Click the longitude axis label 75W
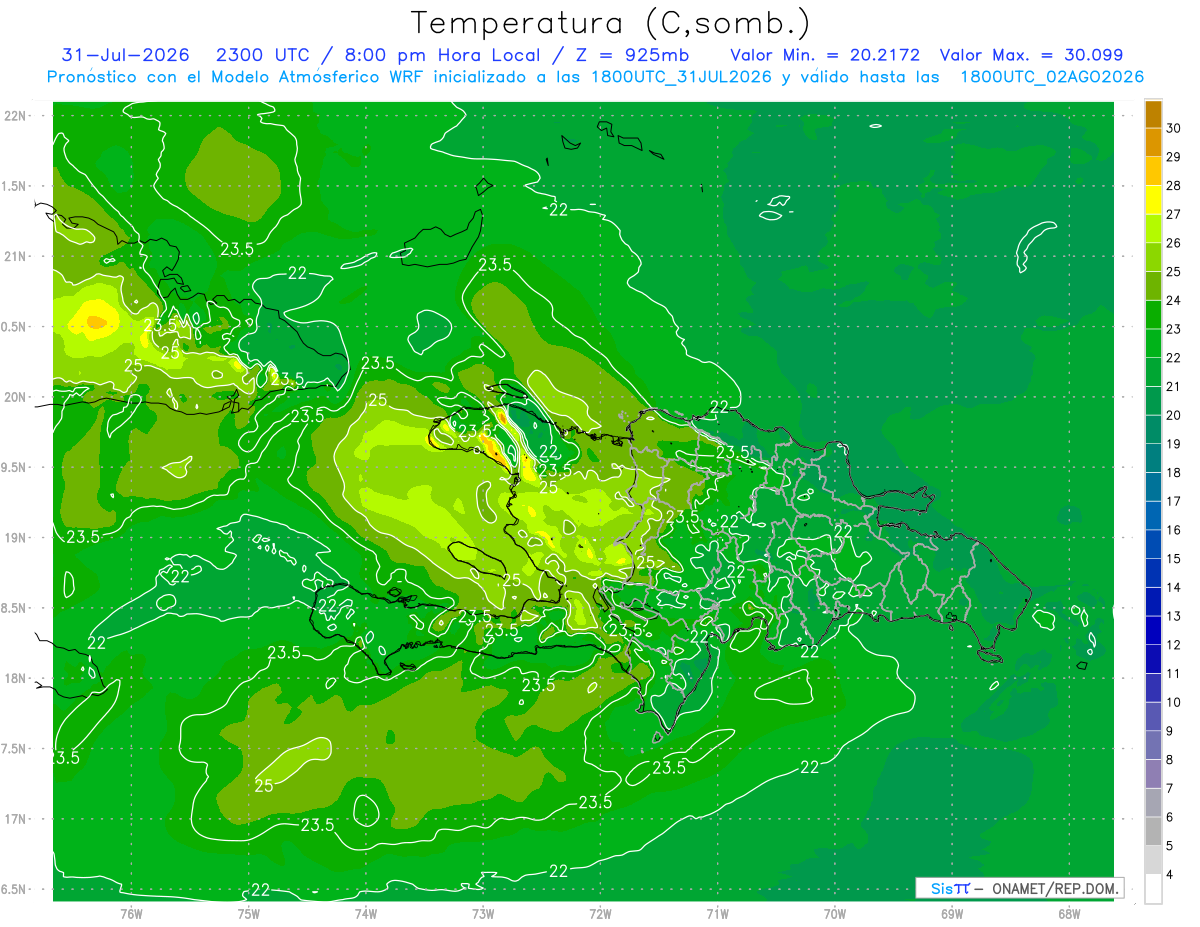Viewport: 1200px width, 927px height. click(x=249, y=913)
